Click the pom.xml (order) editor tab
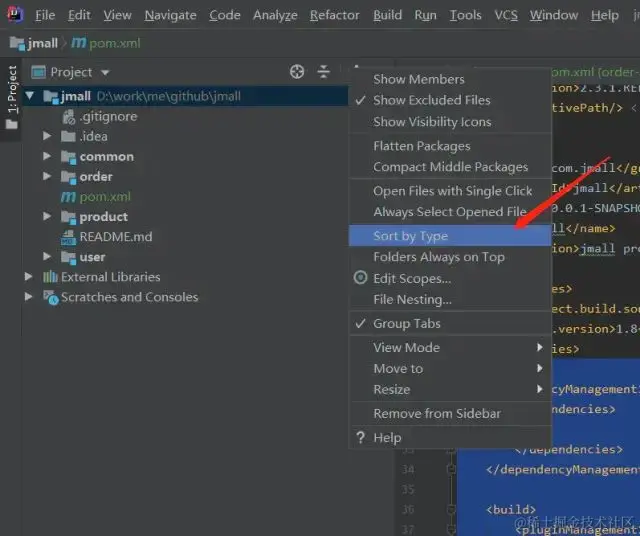This screenshot has height=536, width=640. pyautogui.click(x=595, y=72)
